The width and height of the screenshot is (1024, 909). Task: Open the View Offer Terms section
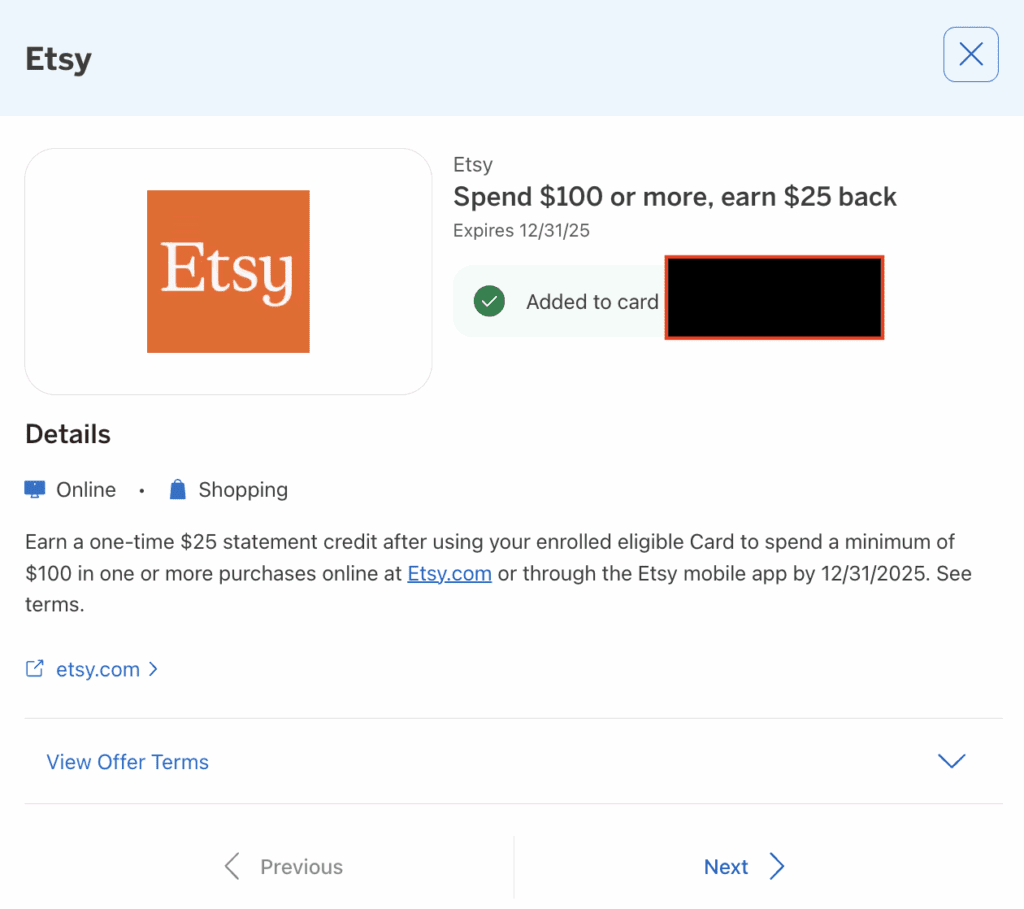128,762
